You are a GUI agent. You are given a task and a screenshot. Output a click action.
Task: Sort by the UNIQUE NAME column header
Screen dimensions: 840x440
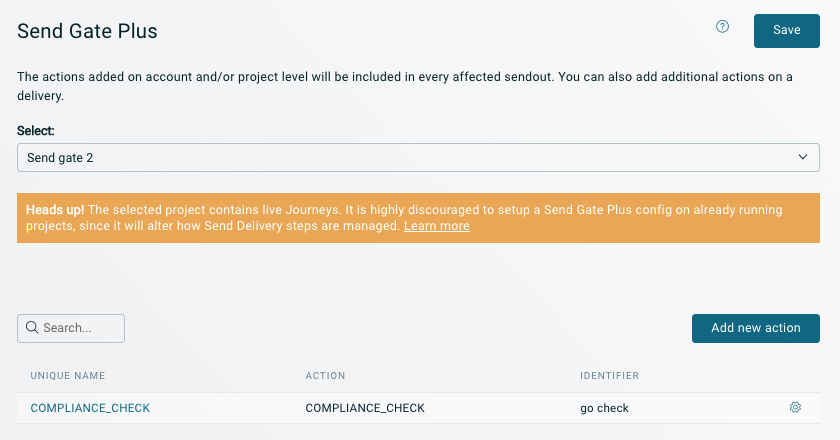(68, 376)
